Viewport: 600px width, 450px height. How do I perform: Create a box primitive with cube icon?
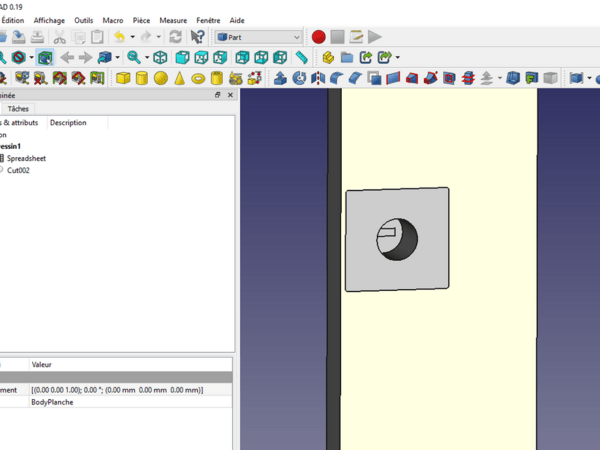click(123, 78)
